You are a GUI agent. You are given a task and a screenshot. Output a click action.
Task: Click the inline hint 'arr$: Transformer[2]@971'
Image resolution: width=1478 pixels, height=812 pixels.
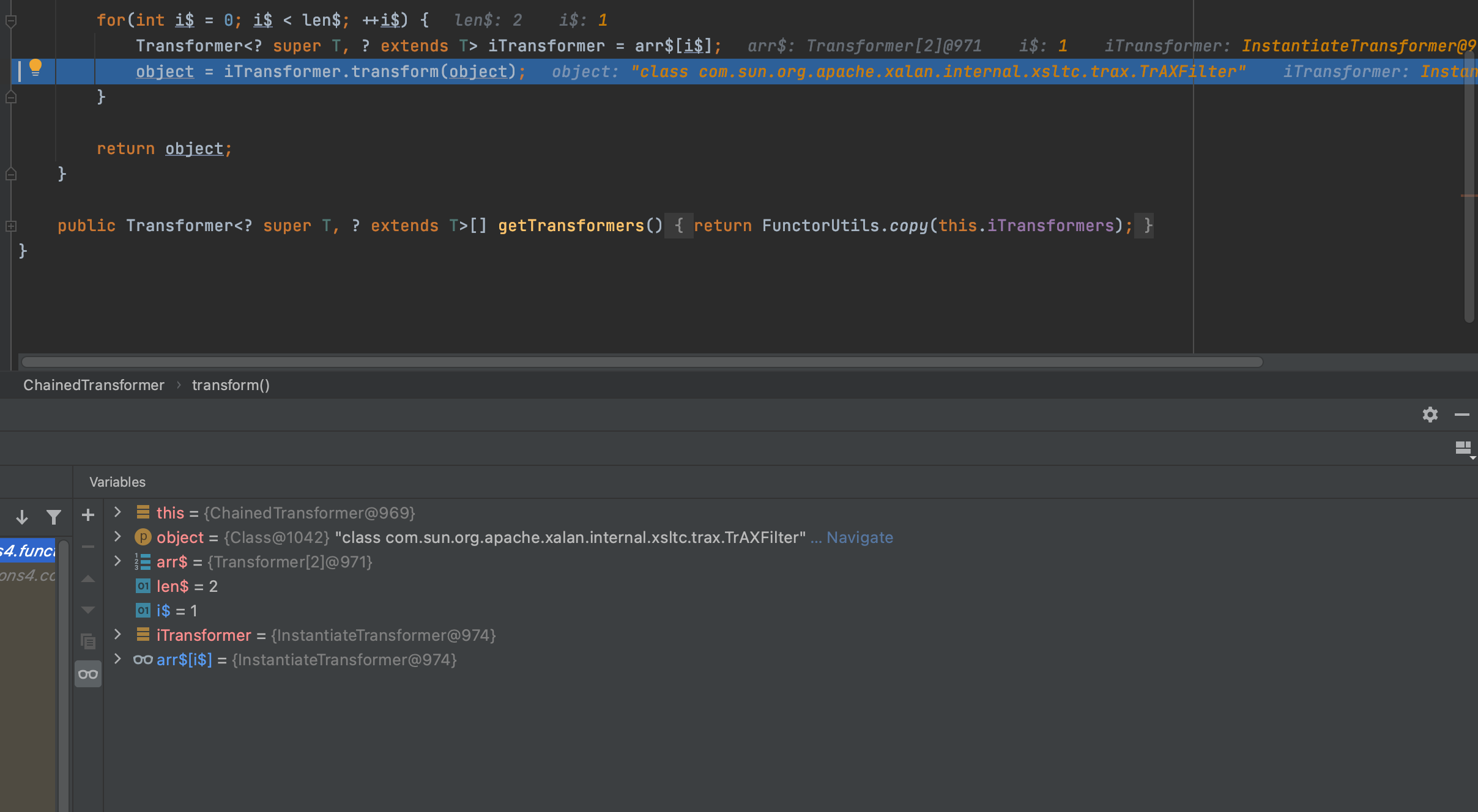864,46
